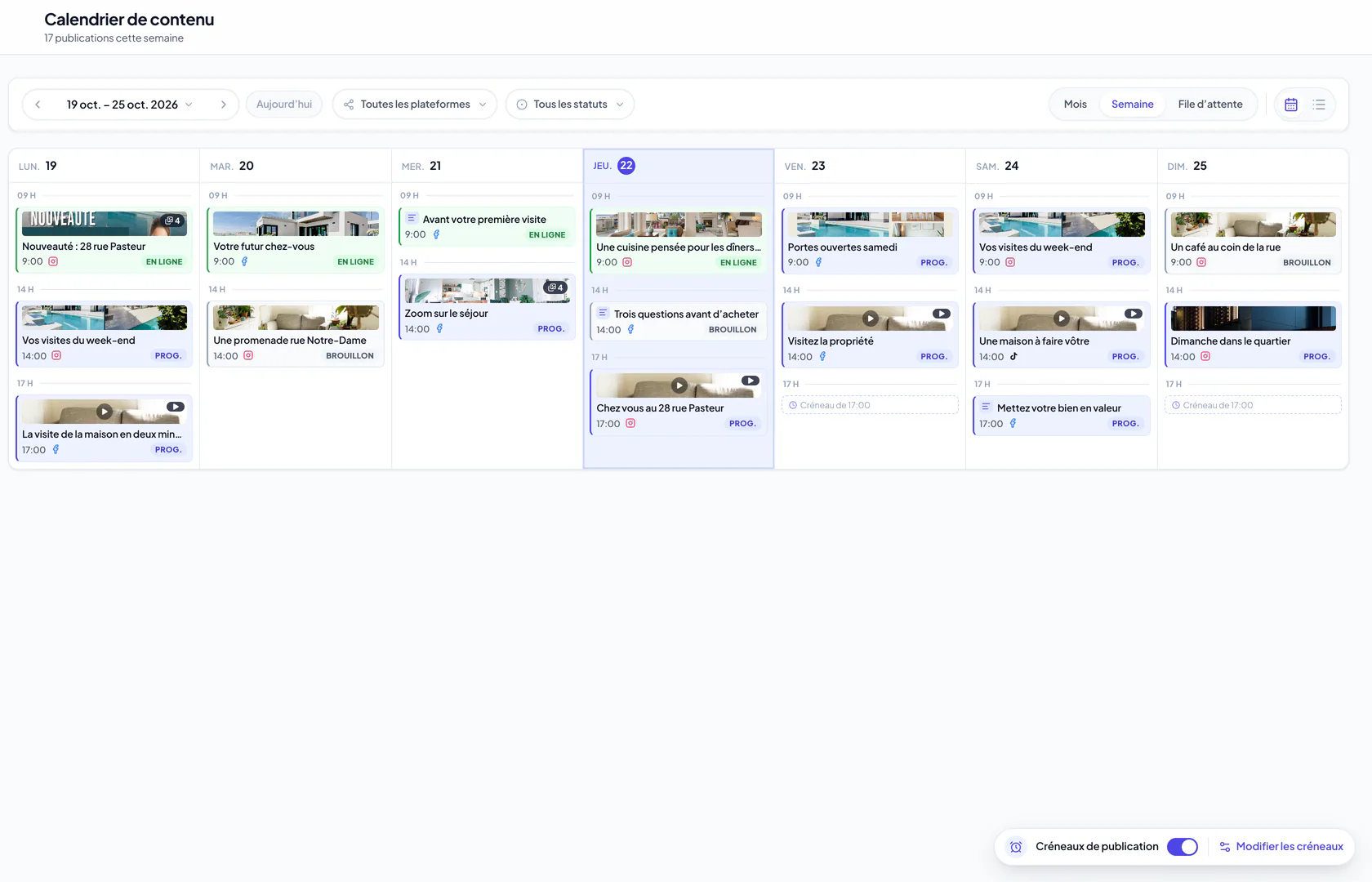Select the empty 17:00 slot on Friday 23
This screenshot has width=1372, height=882.
tap(870, 405)
